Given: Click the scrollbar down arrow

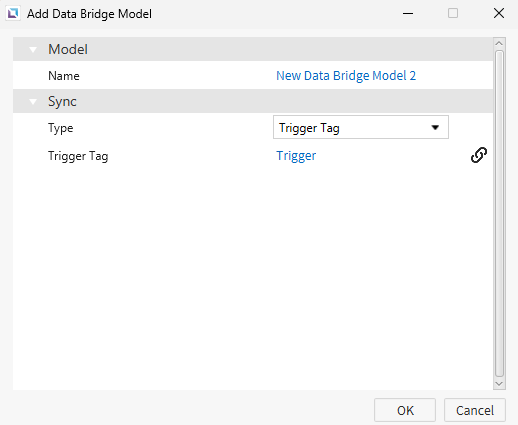Looking at the screenshot, I should [x=499, y=383].
